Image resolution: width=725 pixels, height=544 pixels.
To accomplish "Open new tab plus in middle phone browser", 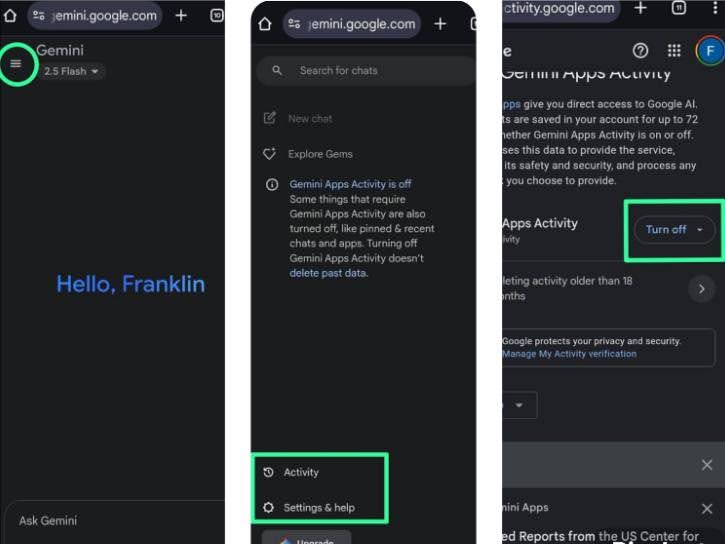I will point(440,24).
